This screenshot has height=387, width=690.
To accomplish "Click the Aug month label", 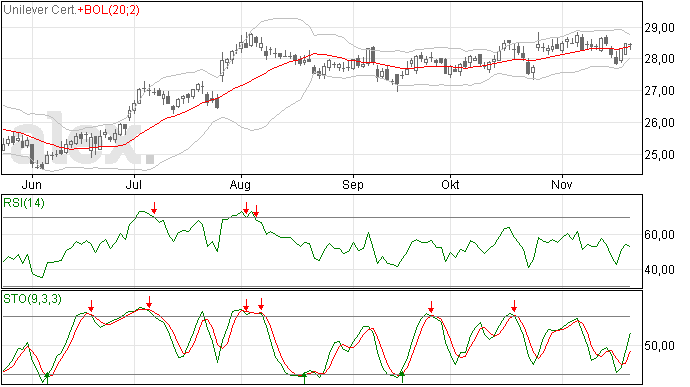I will [x=240, y=184].
